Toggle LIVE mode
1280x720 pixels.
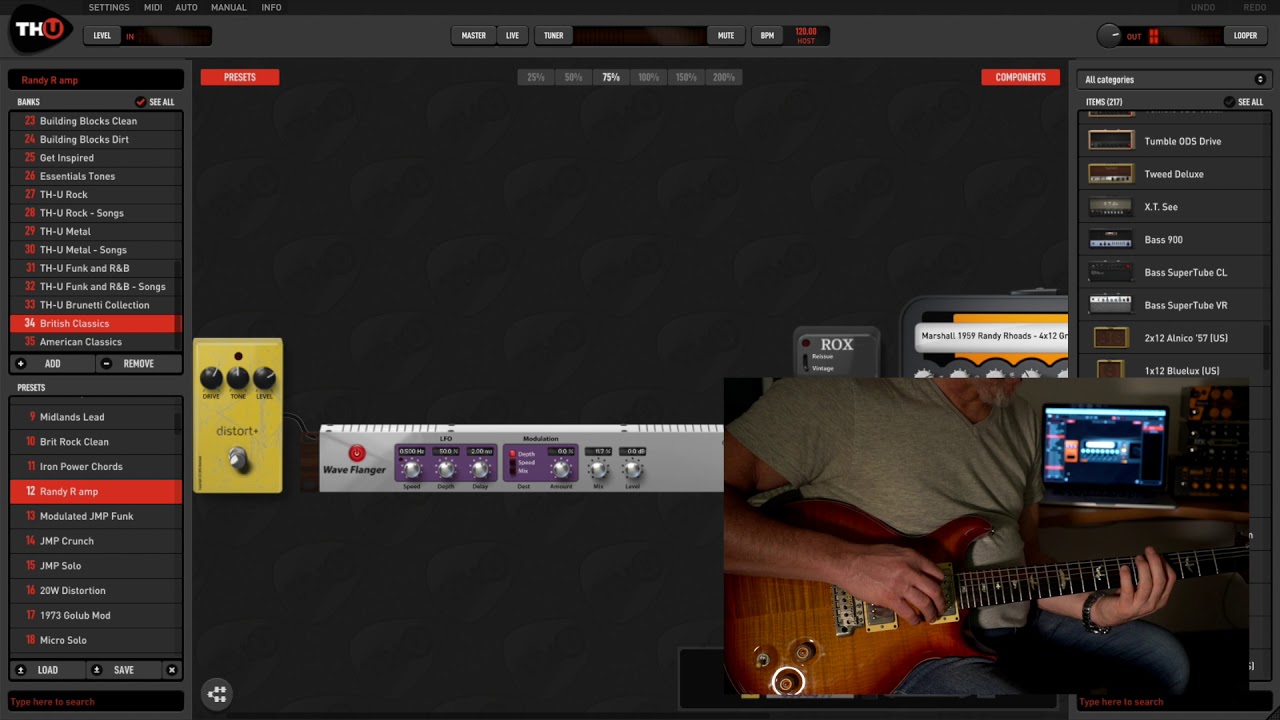tap(512, 36)
